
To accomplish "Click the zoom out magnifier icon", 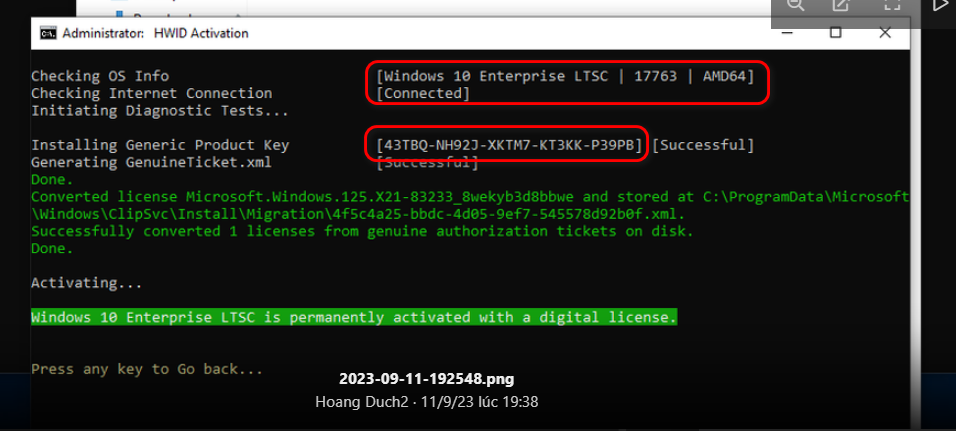I will point(795,5).
